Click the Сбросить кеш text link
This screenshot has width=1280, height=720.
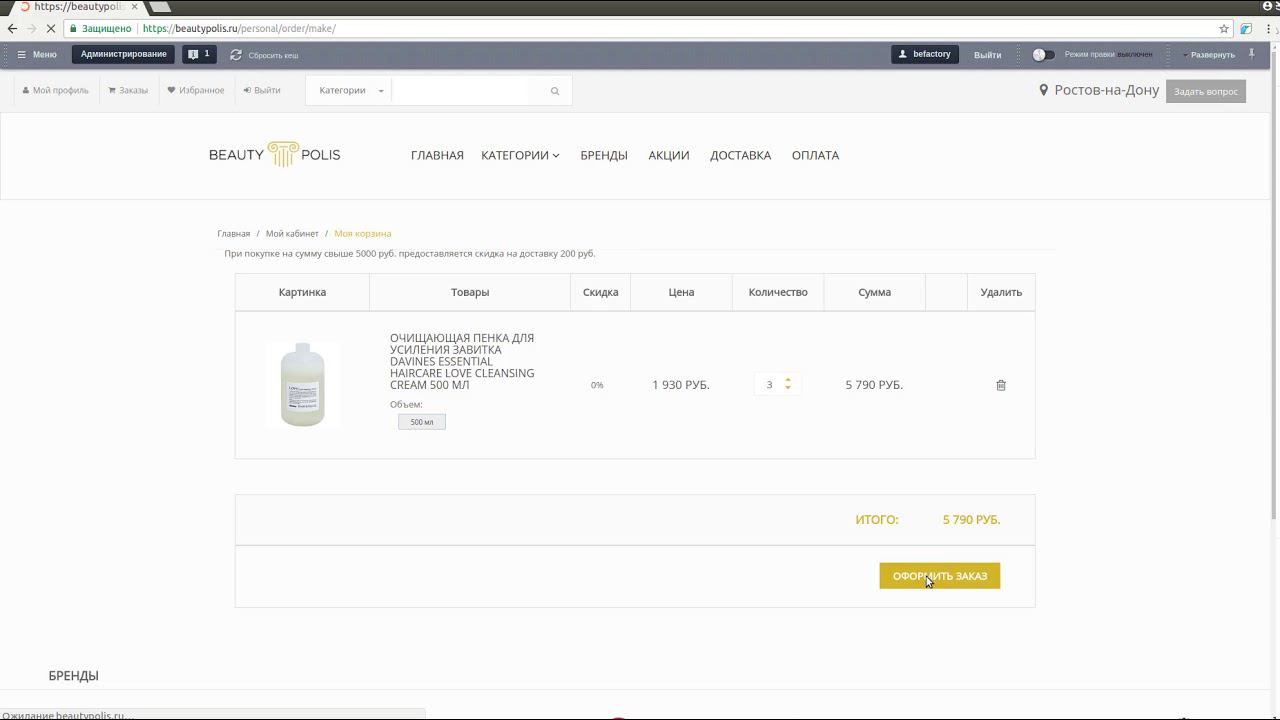coord(273,55)
